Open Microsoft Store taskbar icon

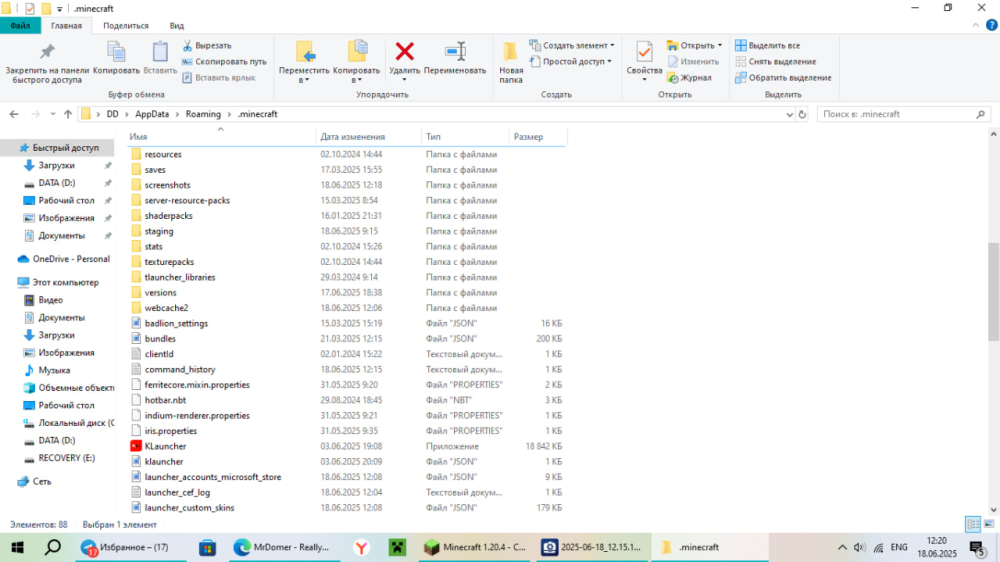click(x=207, y=547)
